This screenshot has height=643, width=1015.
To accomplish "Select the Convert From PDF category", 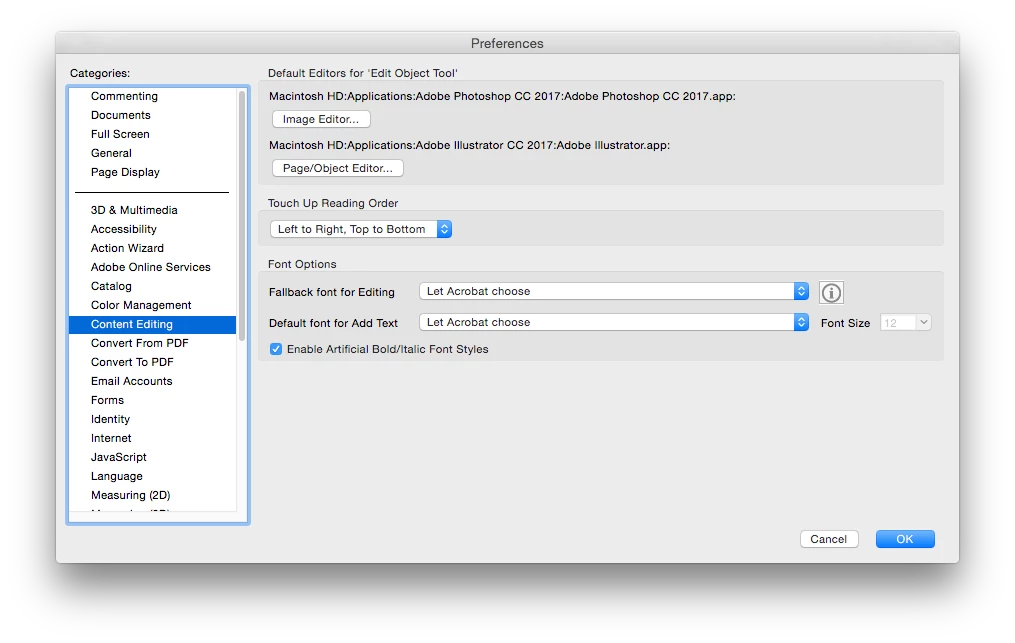I will tap(153, 343).
